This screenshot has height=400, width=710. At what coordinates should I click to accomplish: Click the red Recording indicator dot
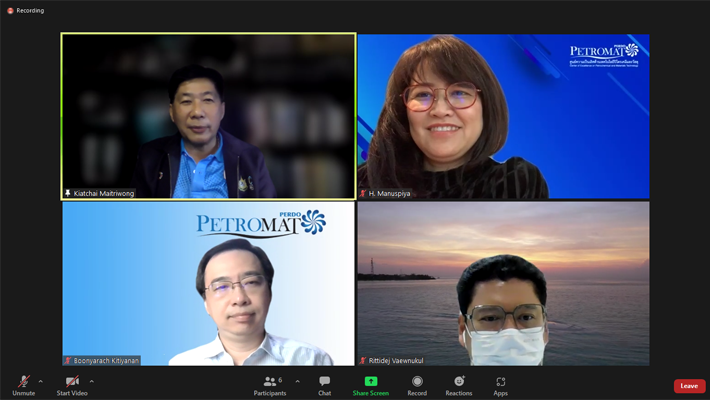[x=11, y=11]
